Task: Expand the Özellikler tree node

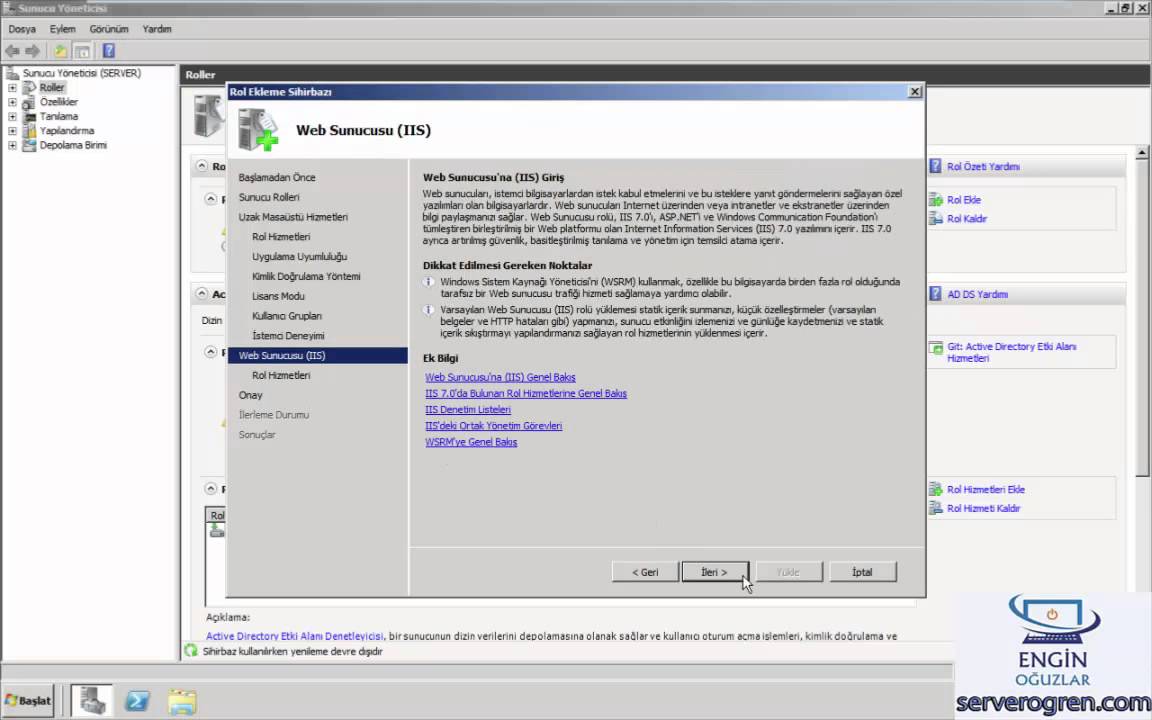Action: 12,102
